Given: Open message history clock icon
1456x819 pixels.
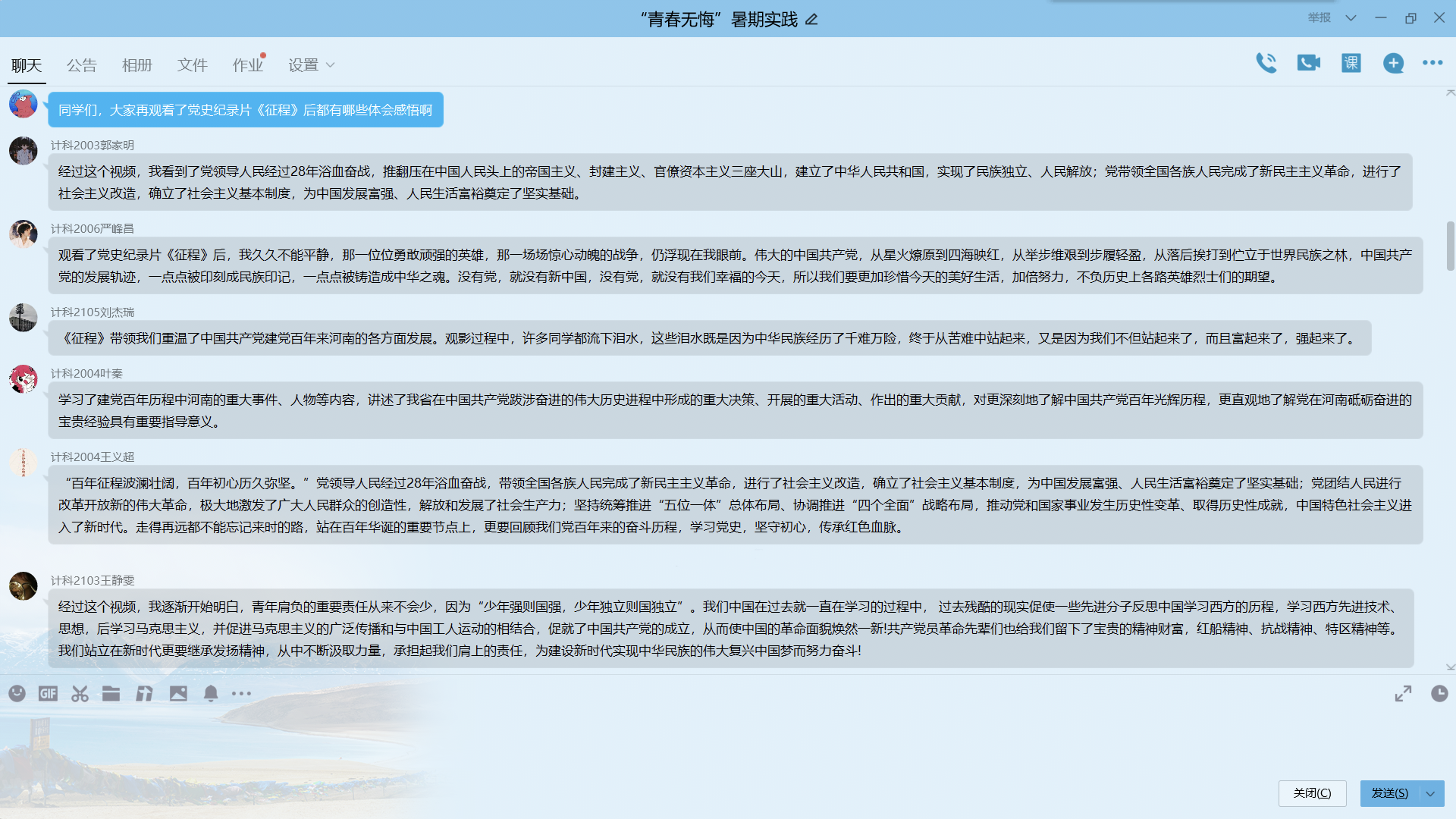Looking at the screenshot, I should coord(1439,693).
